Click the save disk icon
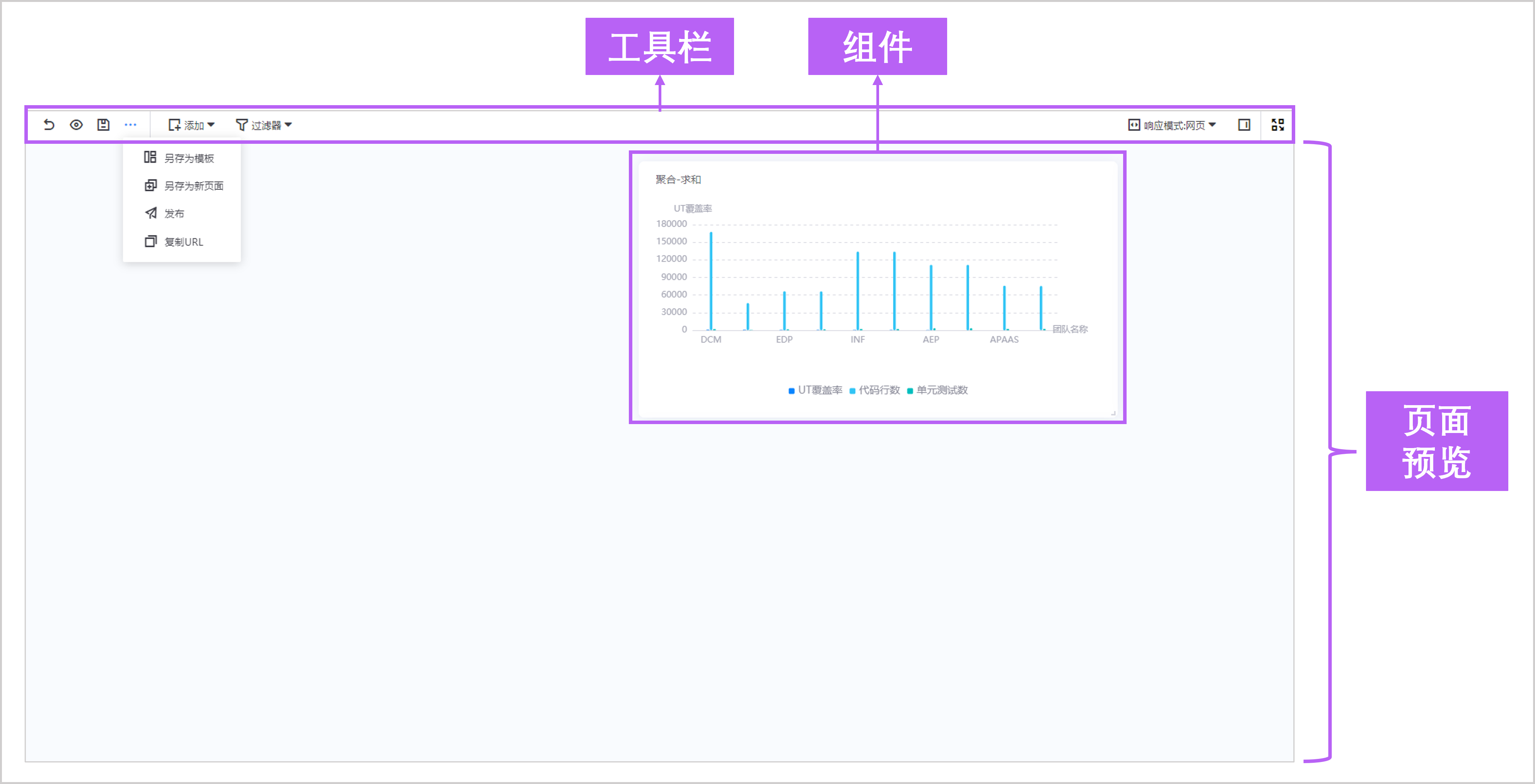The image size is (1535, 784). pyautogui.click(x=103, y=124)
